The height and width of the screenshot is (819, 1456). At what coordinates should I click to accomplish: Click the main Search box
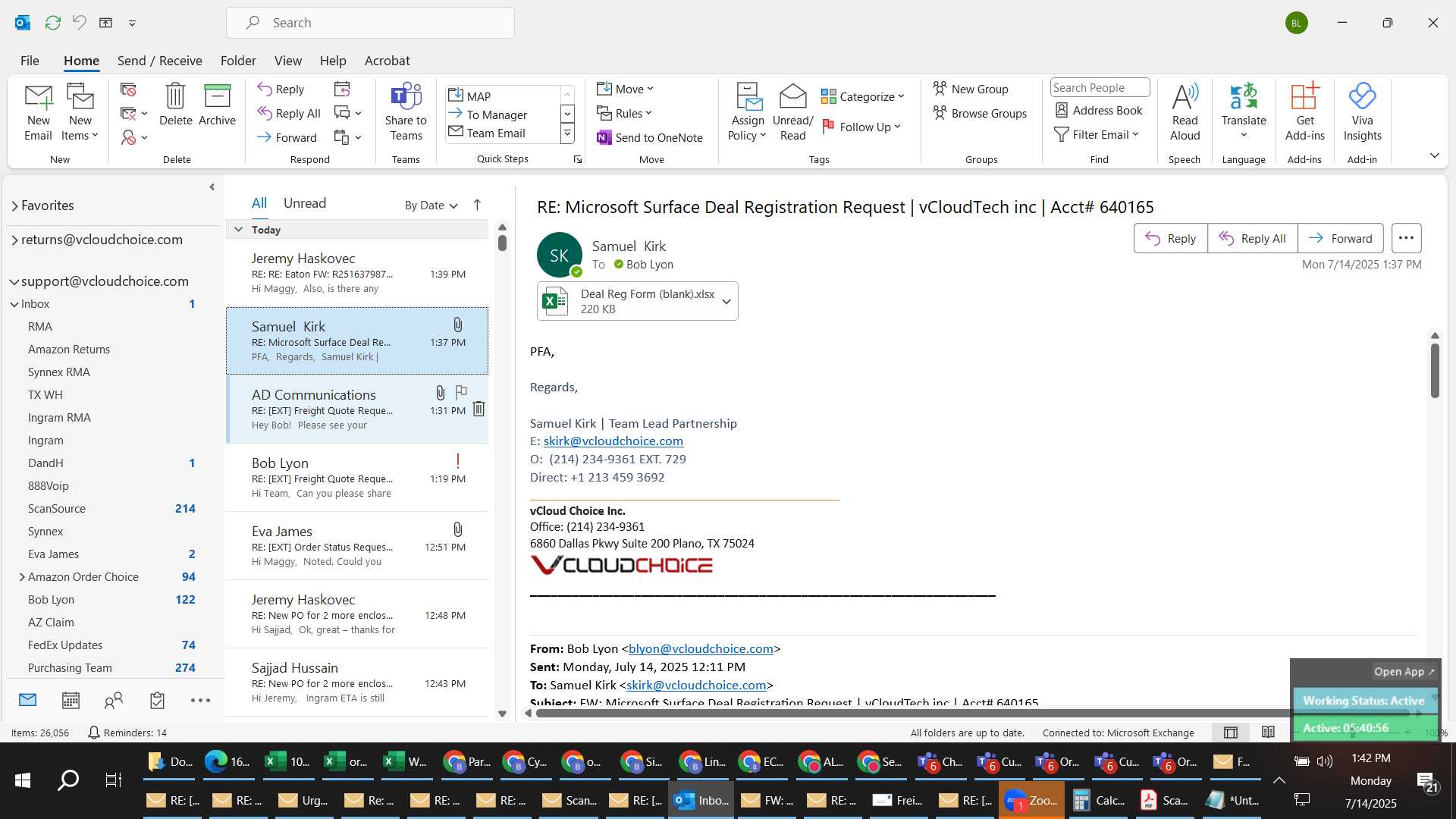pos(370,23)
